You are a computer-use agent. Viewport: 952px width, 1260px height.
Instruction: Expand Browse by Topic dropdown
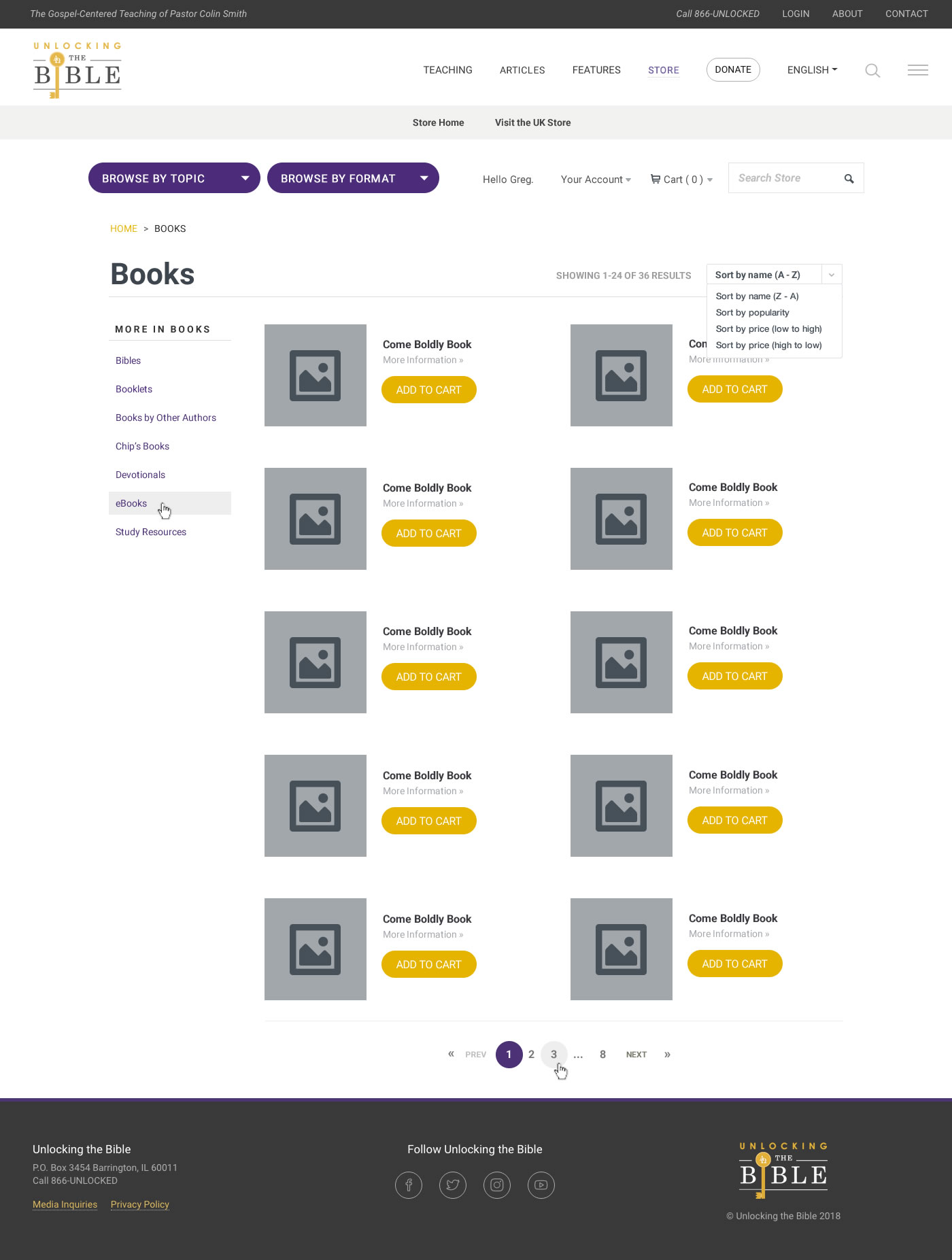174,178
